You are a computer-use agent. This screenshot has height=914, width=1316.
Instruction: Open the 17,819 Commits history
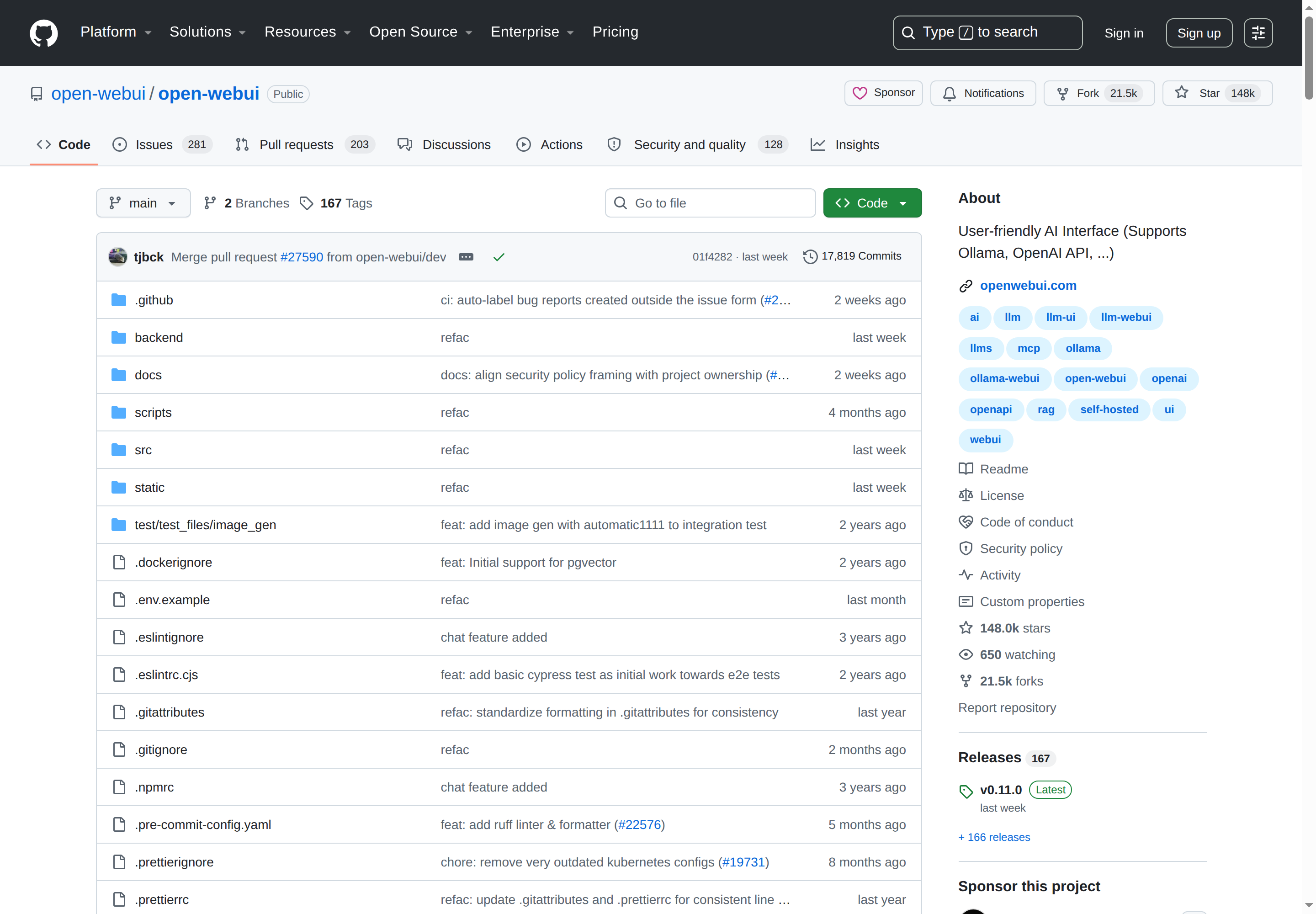click(852, 256)
